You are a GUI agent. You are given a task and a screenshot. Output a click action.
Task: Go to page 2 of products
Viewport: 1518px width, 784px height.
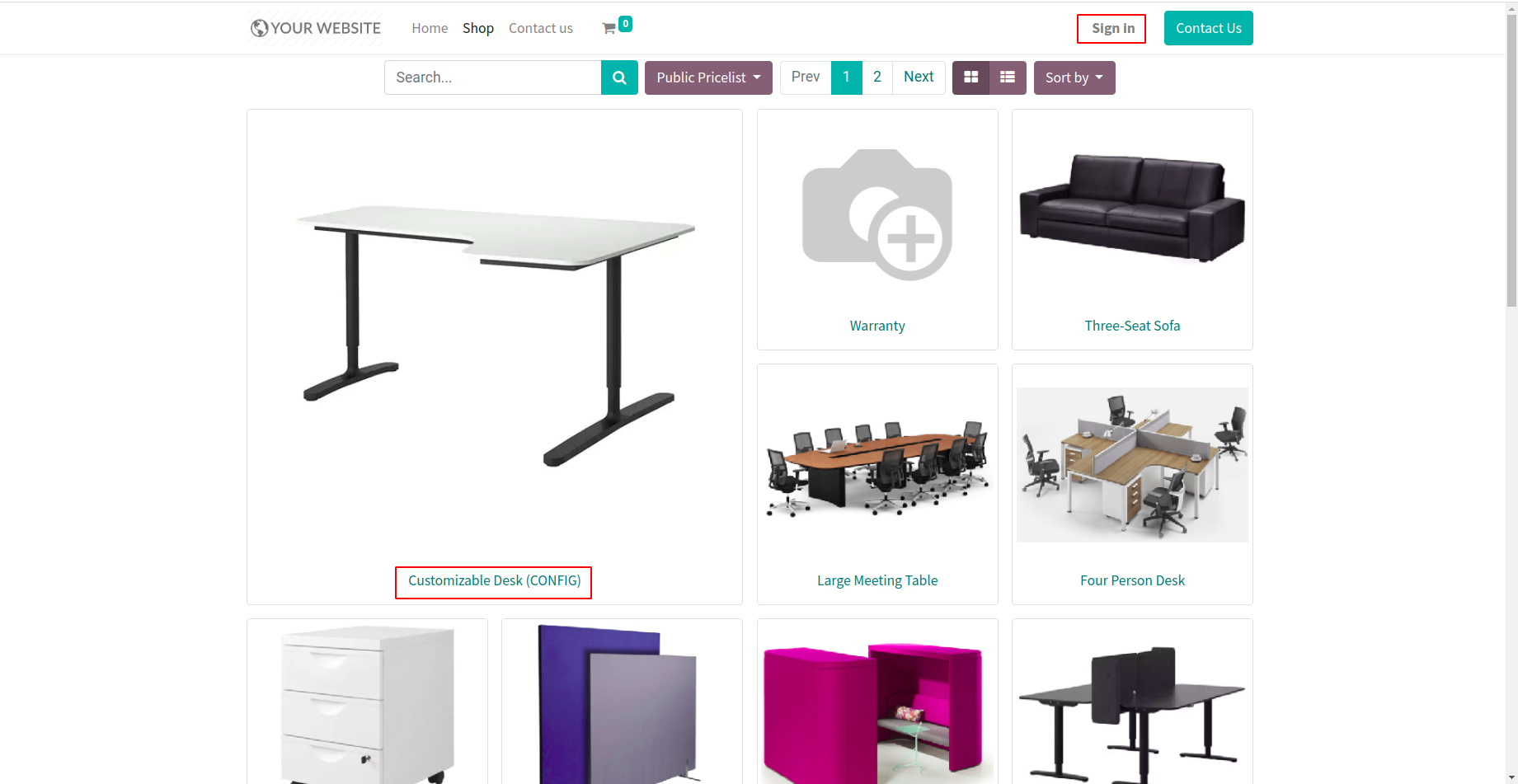pos(877,77)
